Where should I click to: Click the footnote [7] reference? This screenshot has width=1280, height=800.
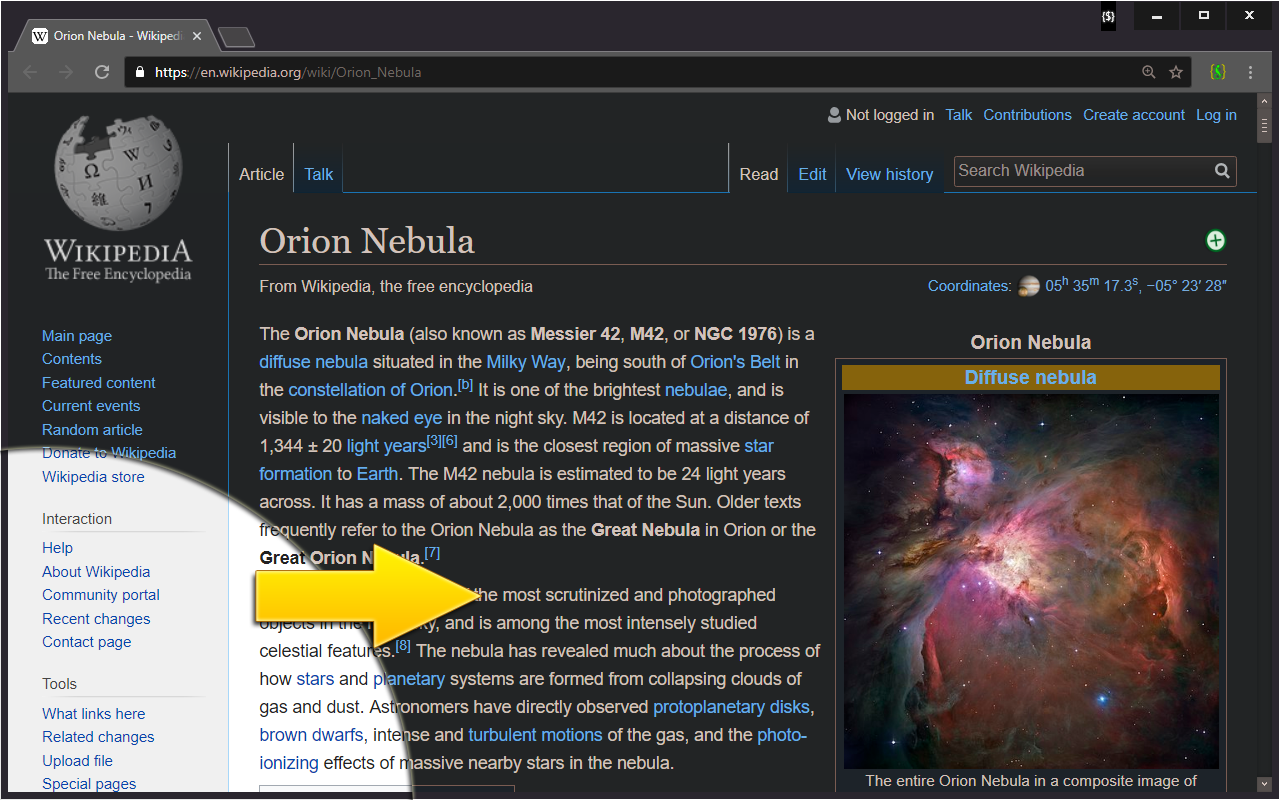point(432,553)
